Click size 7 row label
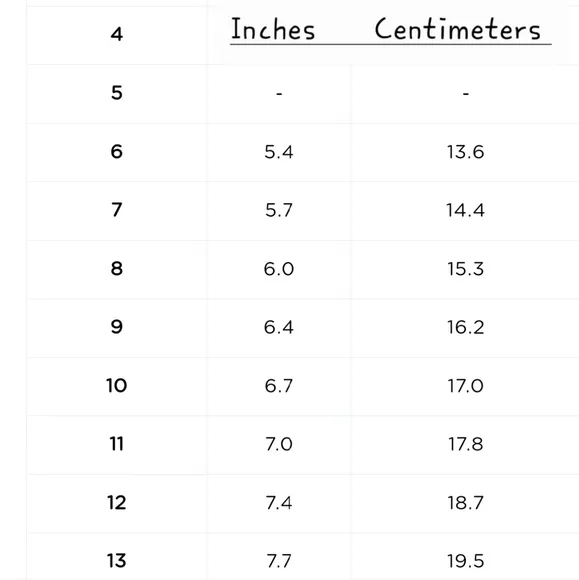579x580 pixels. point(117,210)
